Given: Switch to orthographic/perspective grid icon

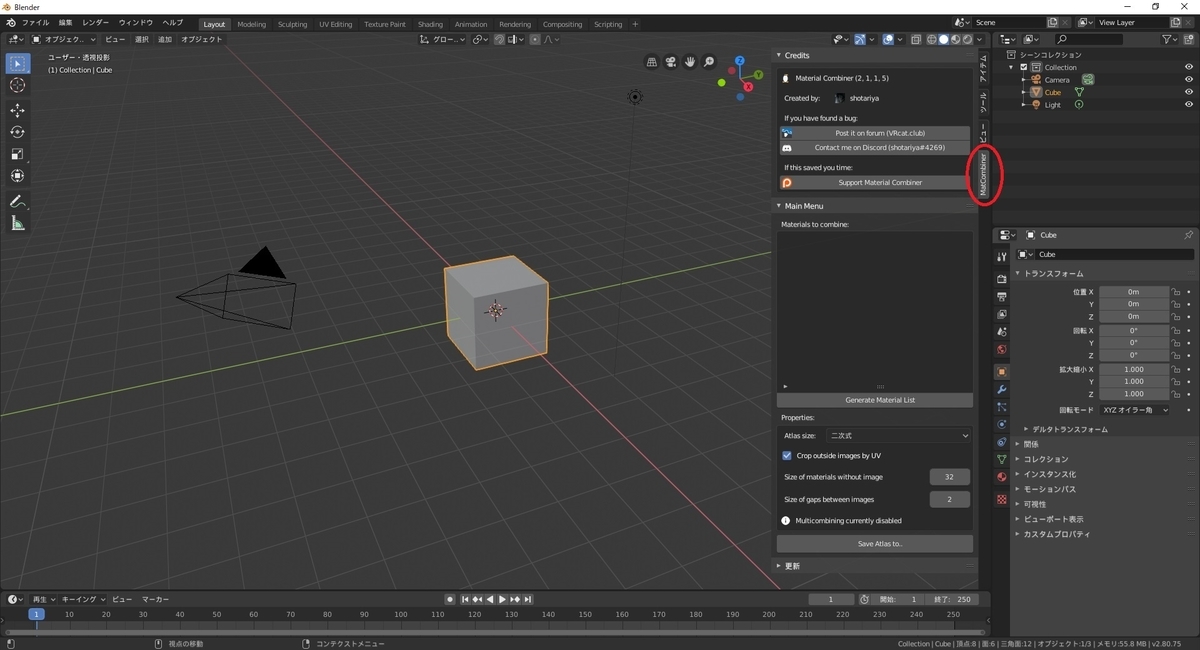Looking at the screenshot, I should (x=652, y=62).
